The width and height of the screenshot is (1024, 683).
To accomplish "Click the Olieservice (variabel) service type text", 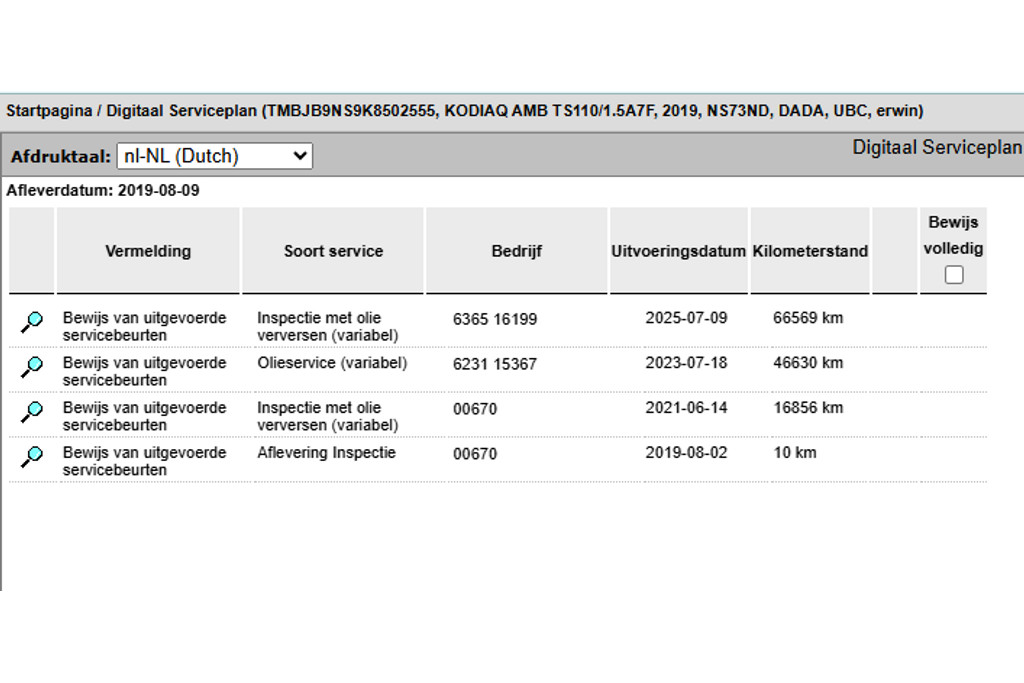I will 332,363.
